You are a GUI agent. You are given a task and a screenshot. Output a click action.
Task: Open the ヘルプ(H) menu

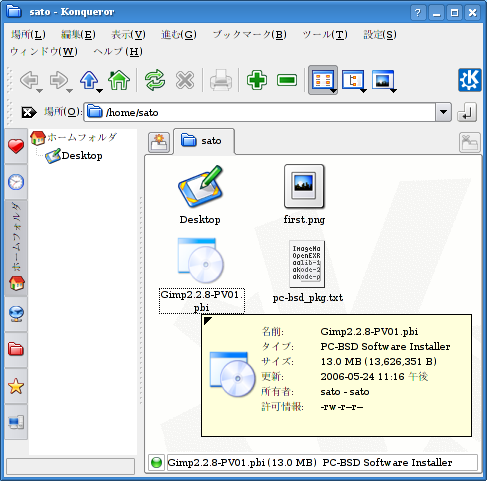118,51
